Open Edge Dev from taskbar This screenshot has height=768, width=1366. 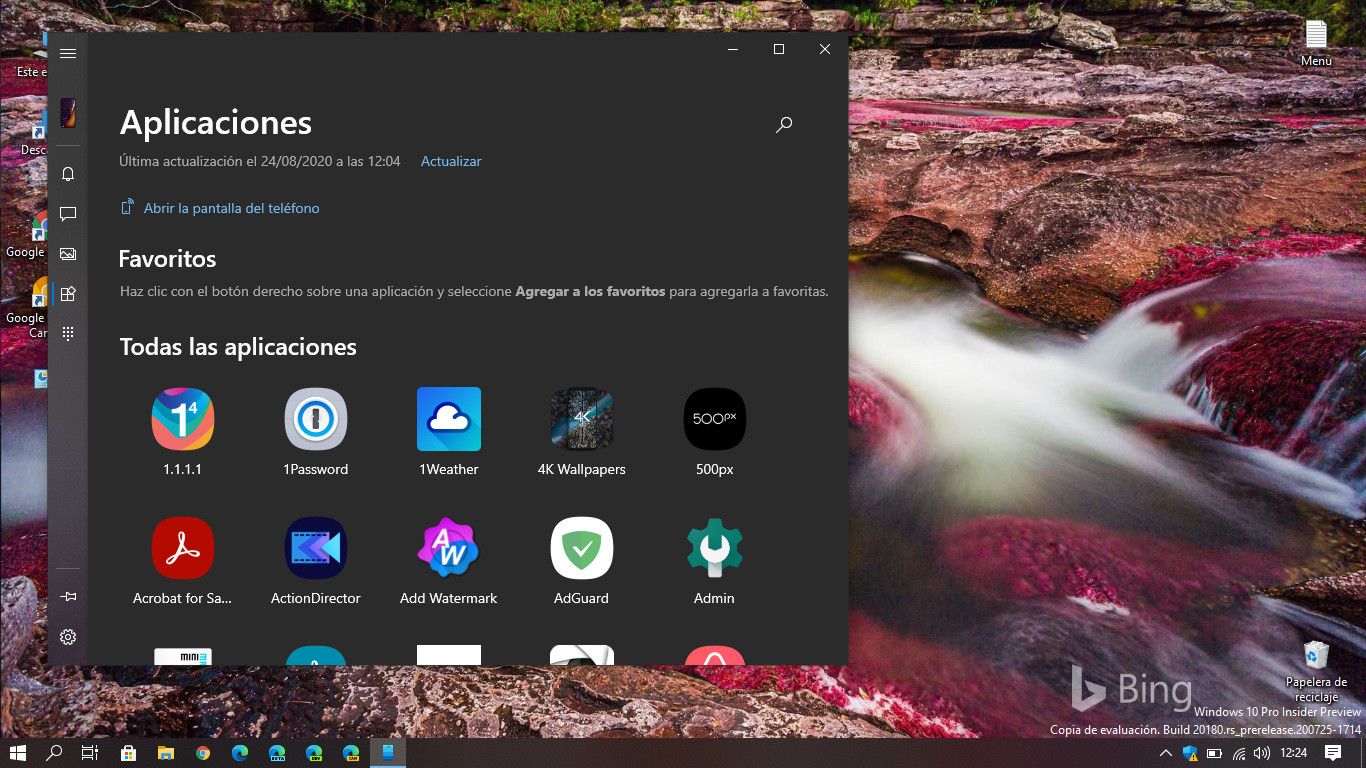314,752
